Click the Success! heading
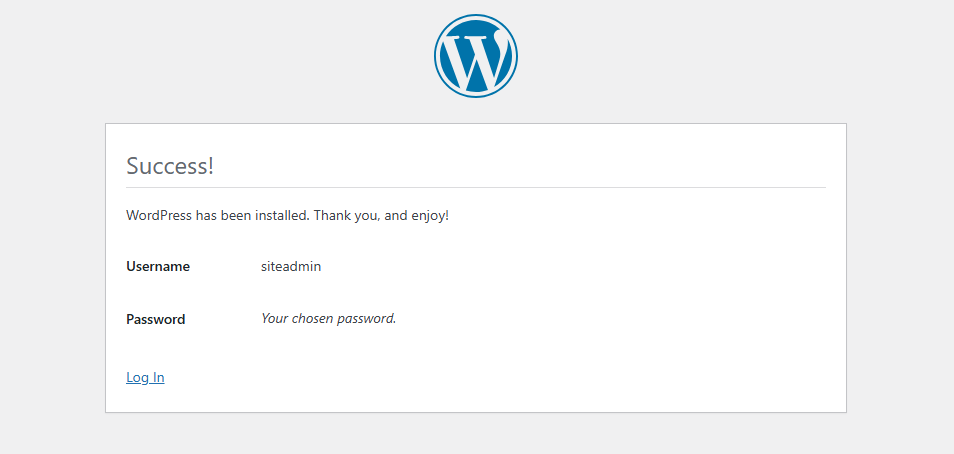Screen dimensions: 954x454 (x=170, y=166)
